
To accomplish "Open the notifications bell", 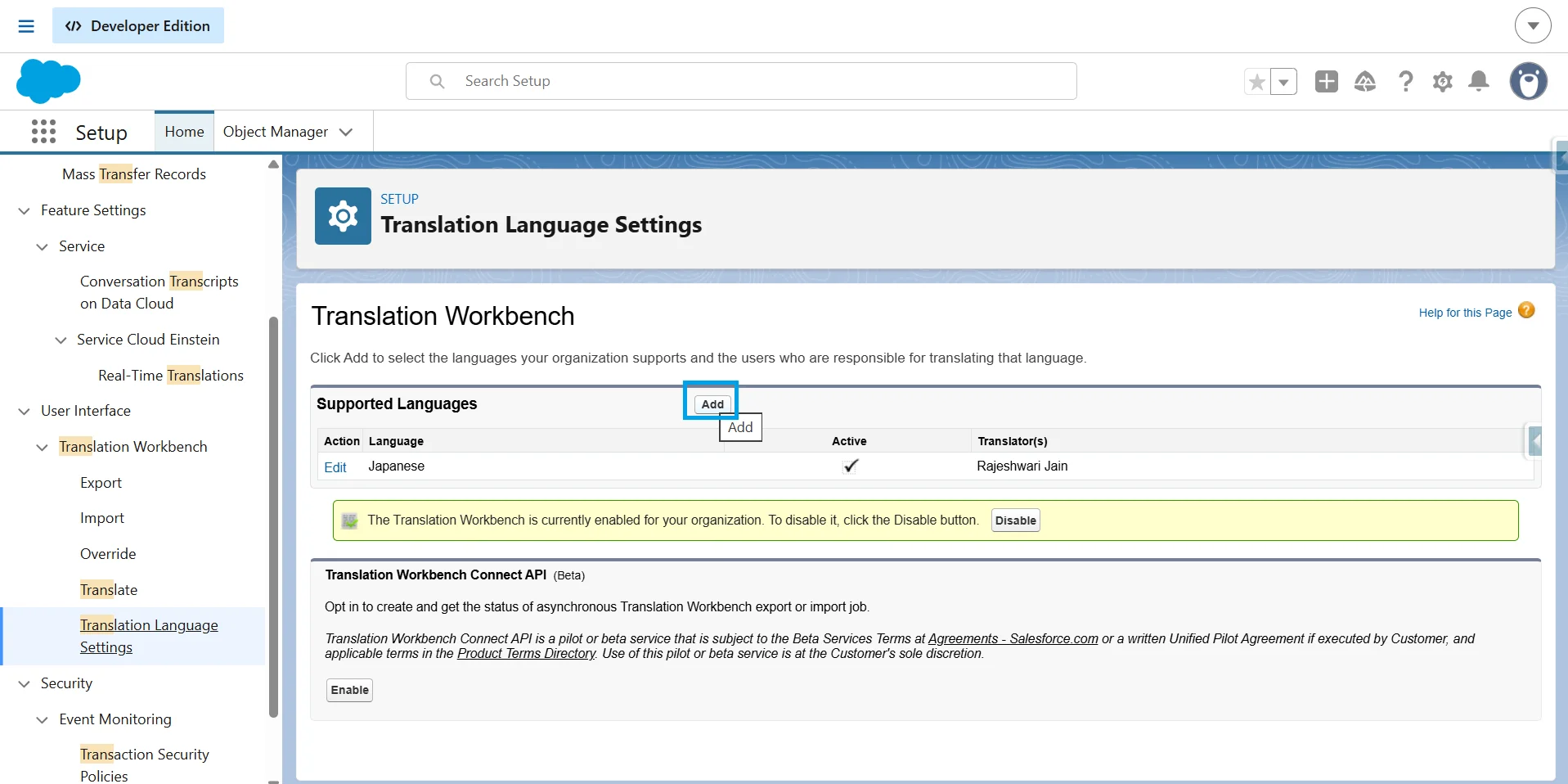I will [1479, 81].
